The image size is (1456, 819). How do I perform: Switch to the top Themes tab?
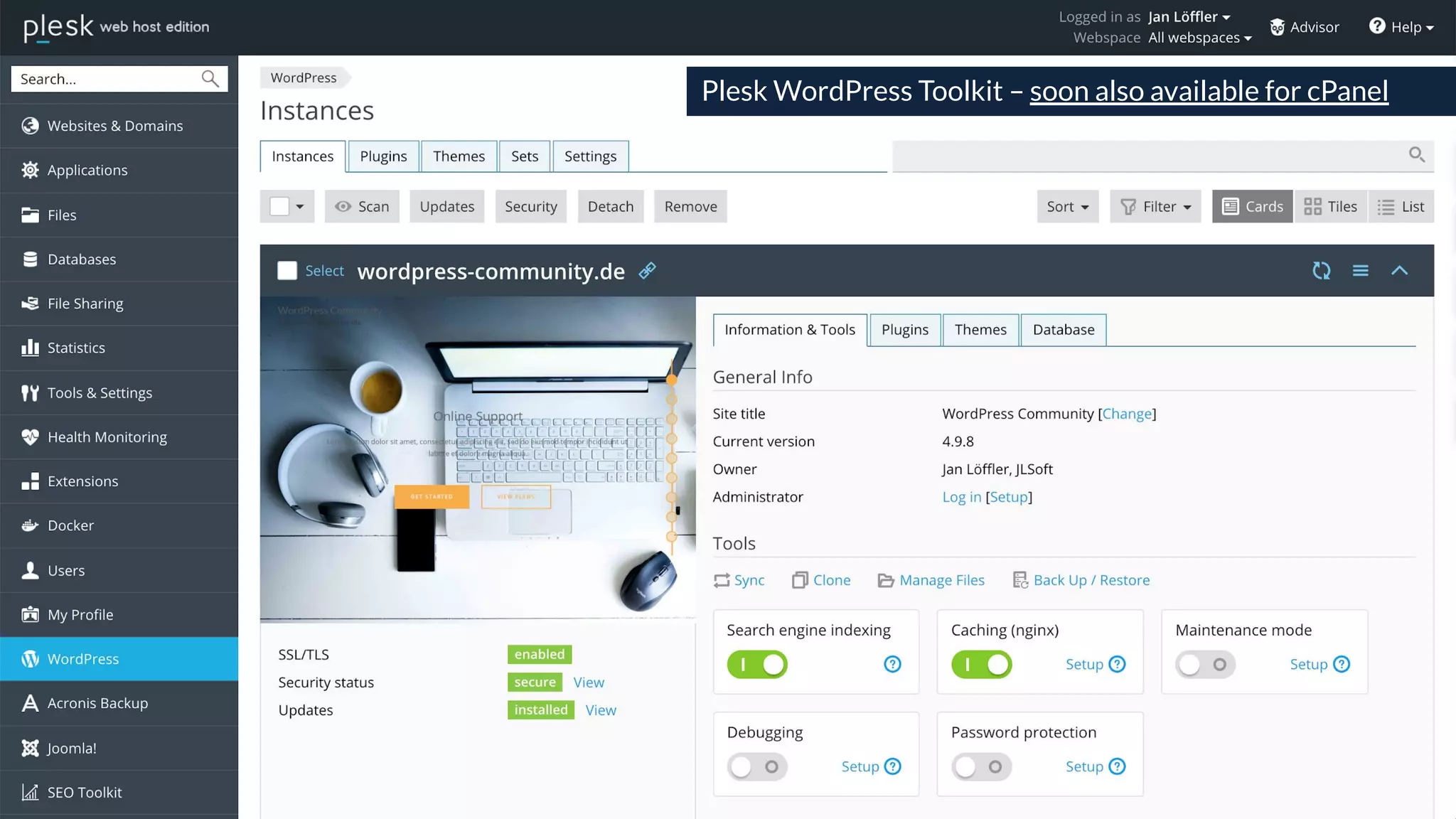(459, 156)
